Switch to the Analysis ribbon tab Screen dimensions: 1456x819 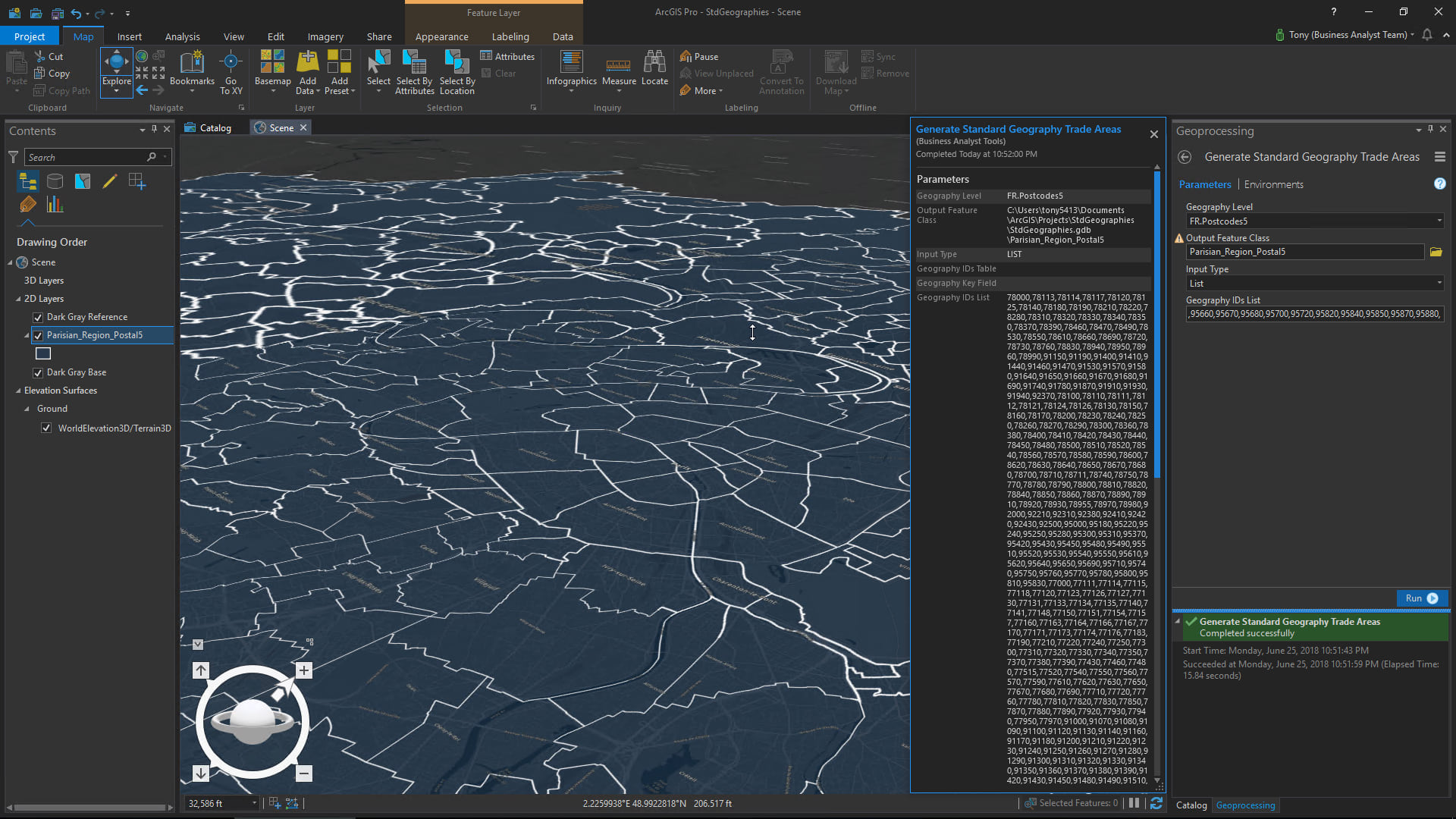click(x=182, y=36)
